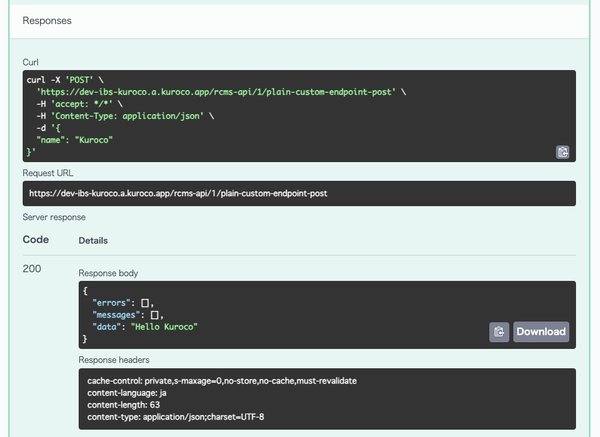The width and height of the screenshot is (600, 437).
Task: Click the content-language: ja header
Action: coord(127,393)
